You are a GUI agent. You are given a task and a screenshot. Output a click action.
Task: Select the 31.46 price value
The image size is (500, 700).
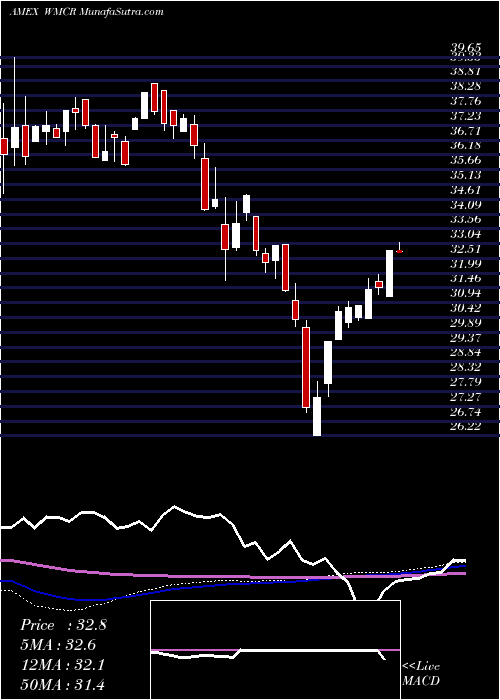465,279
